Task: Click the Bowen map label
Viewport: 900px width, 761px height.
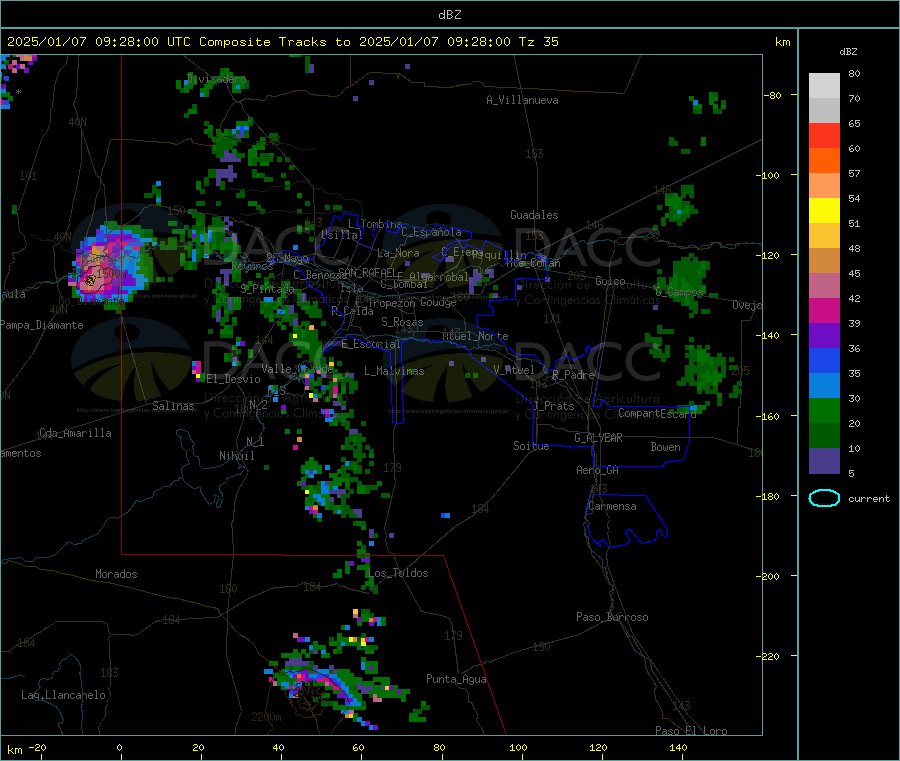Action: coord(665,446)
